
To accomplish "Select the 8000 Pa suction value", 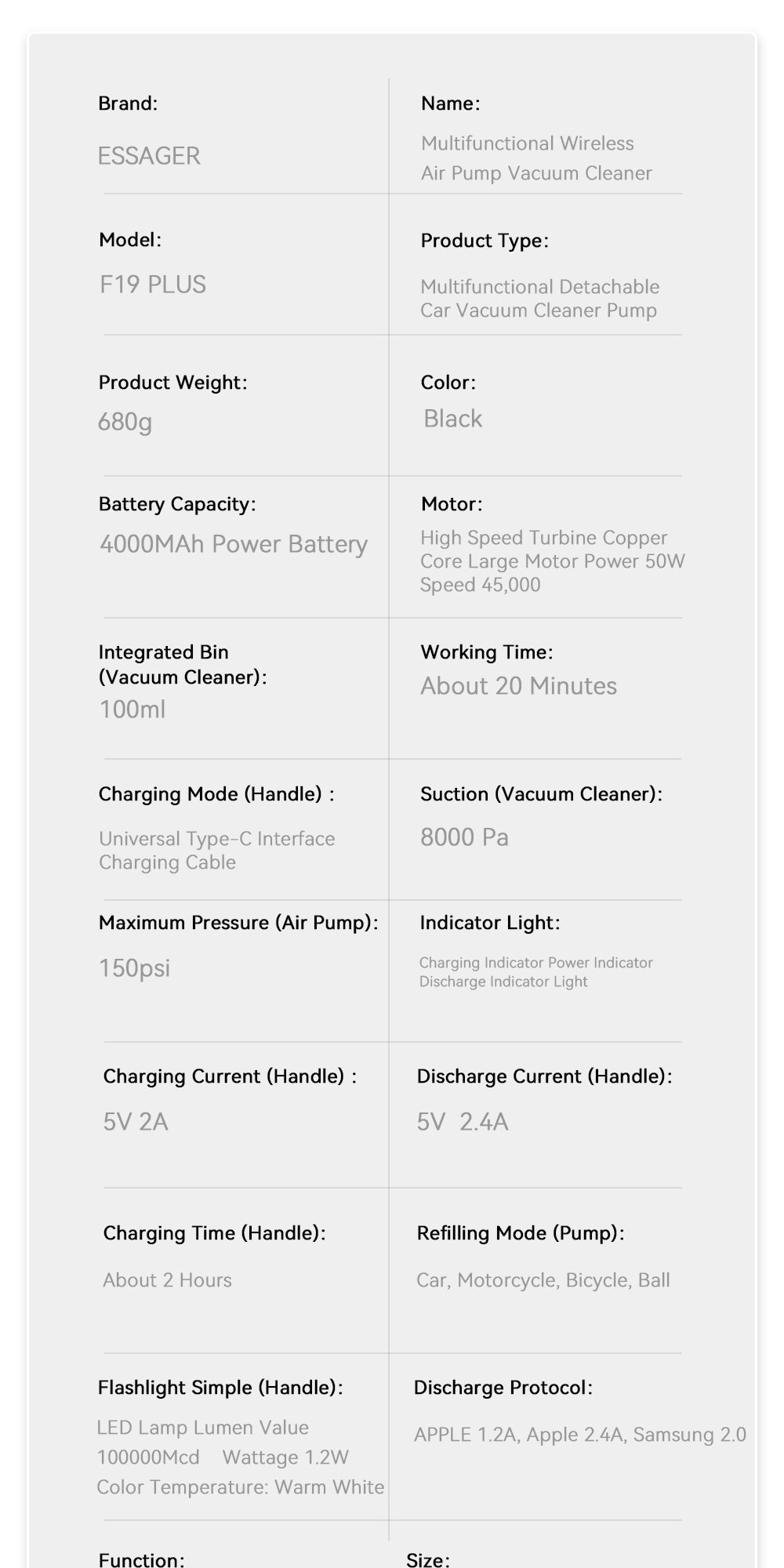I will click(464, 837).
